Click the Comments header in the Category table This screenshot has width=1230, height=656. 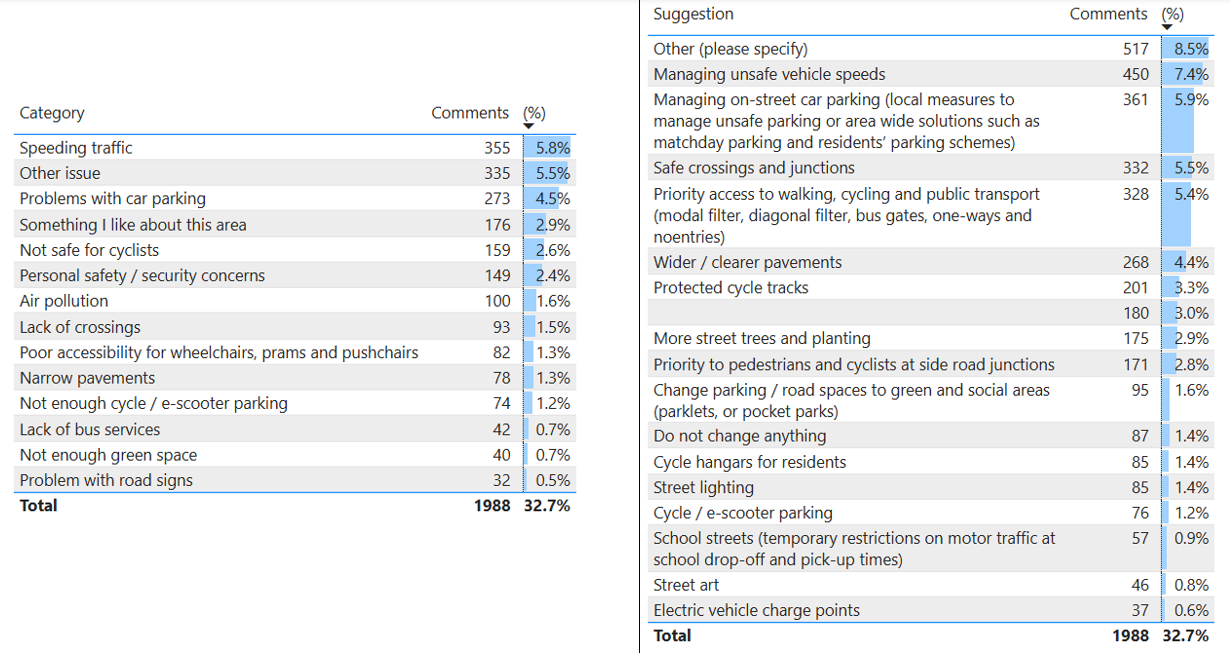click(470, 113)
